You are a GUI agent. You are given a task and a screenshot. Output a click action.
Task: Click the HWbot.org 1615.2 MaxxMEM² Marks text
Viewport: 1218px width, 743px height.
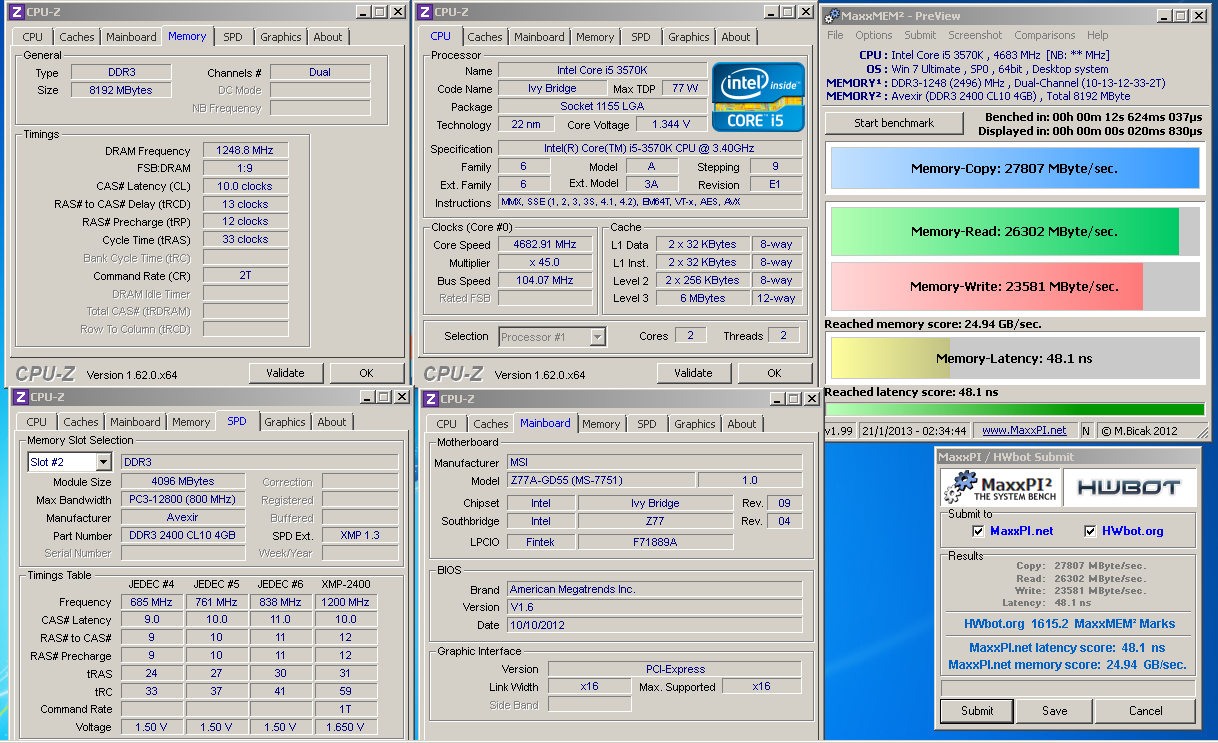[x=1070, y=623]
